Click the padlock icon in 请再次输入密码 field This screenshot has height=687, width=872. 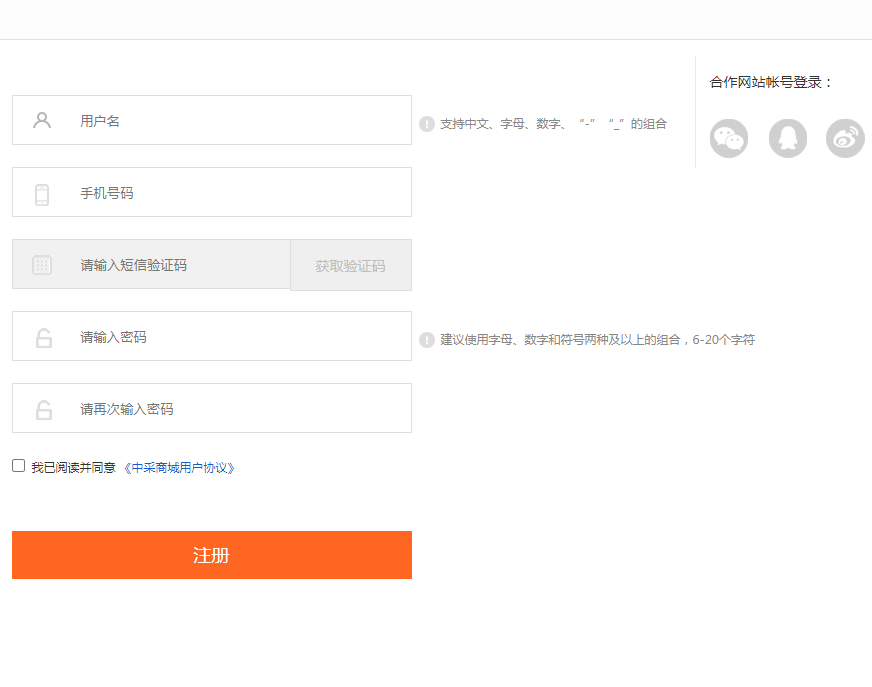coord(43,410)
